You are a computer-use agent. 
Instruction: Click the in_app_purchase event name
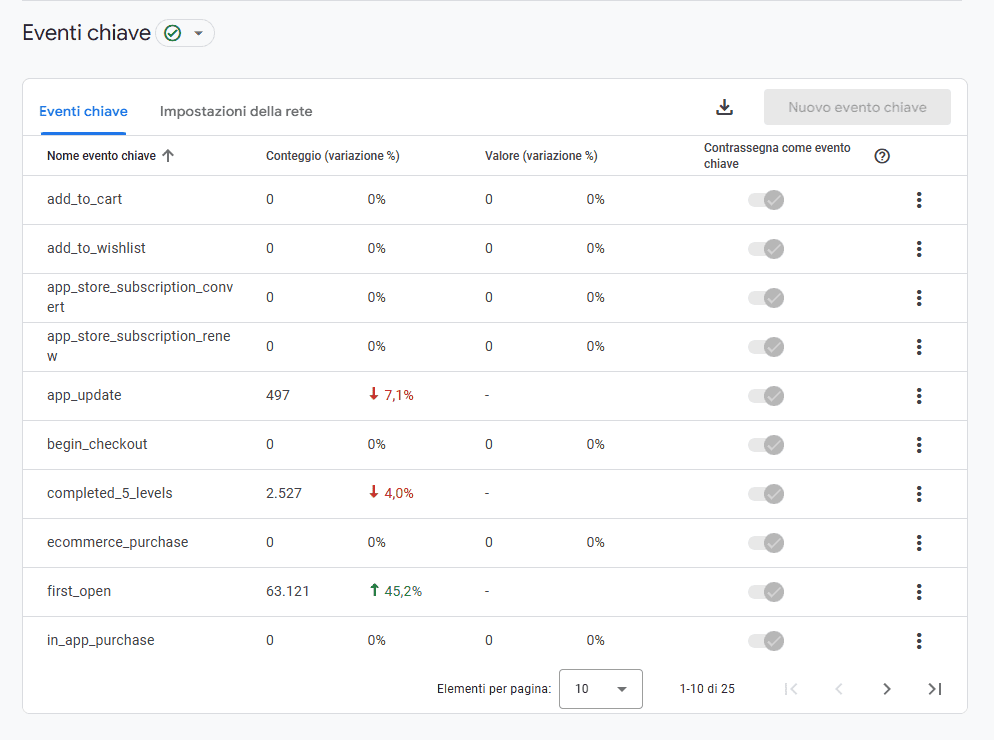point(101,640)
